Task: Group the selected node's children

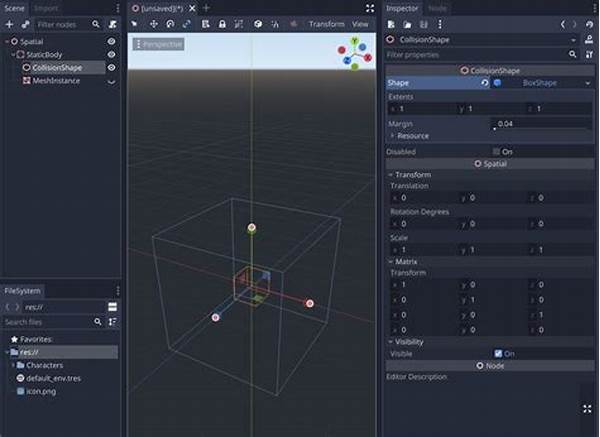Action: coord(238,24)
